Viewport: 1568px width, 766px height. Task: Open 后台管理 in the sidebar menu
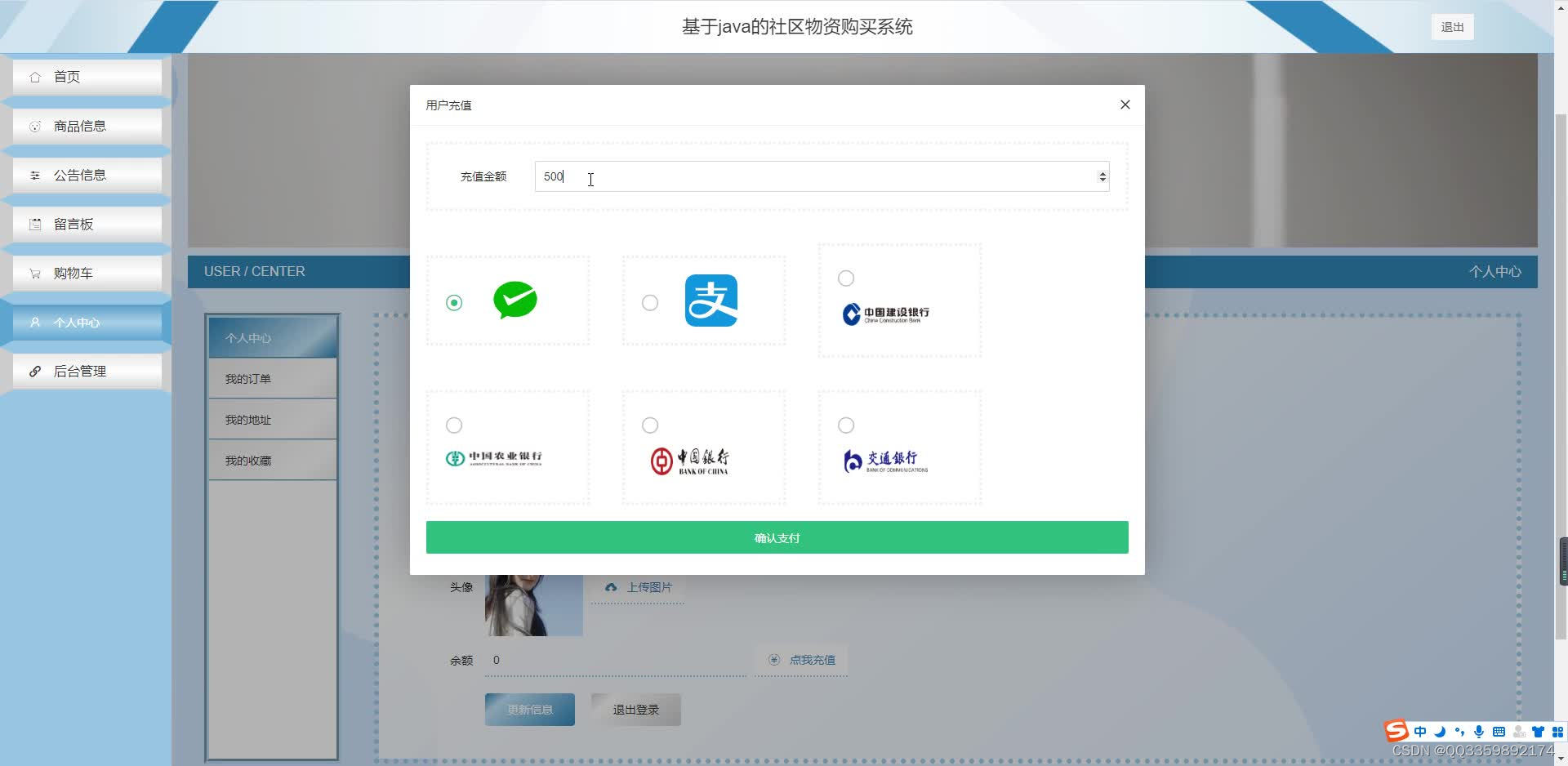87,371
